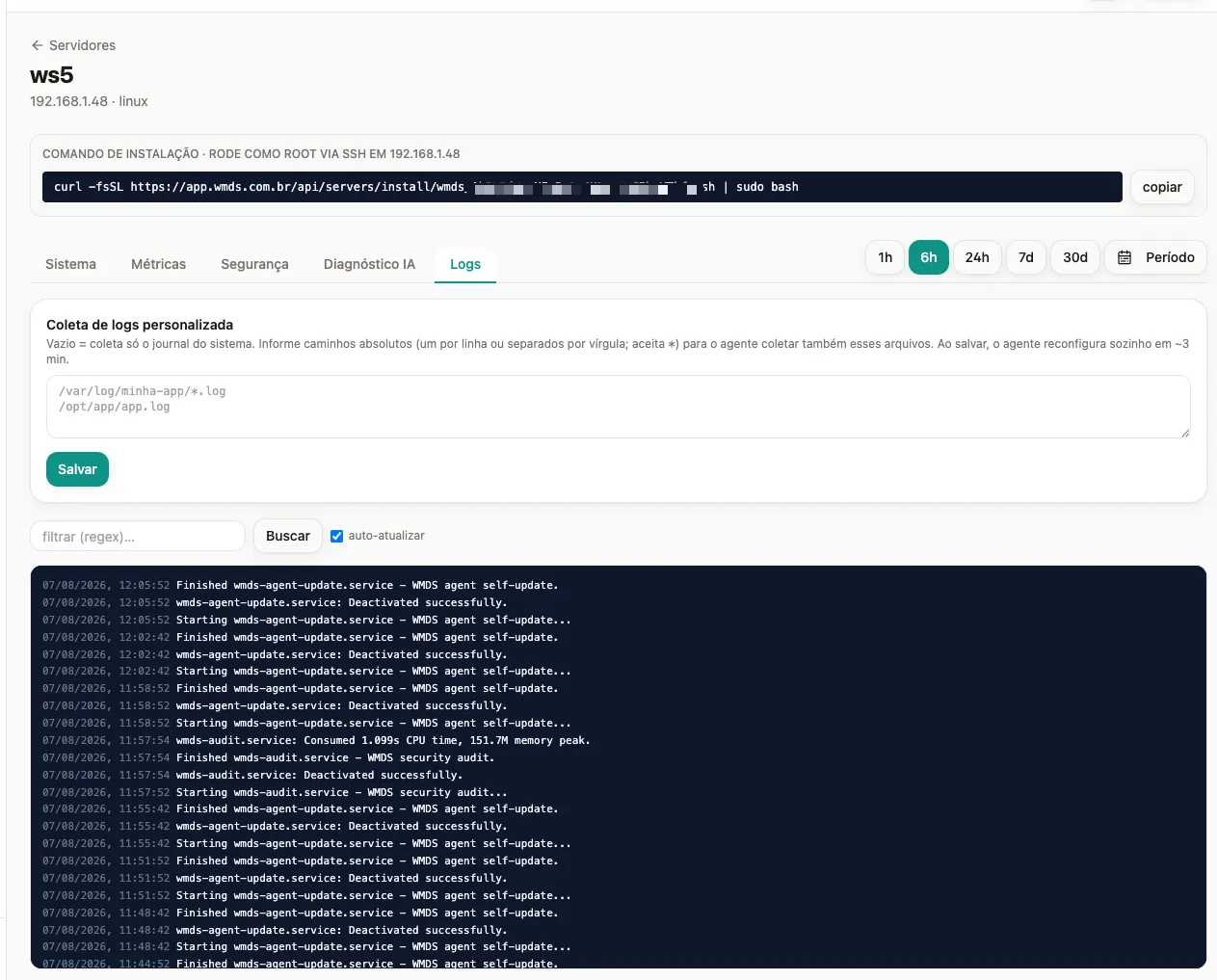1217x980 pixels.
Task: Toggle the auto-atualizar checkbox
Action: pyautogui.click(x=336, y=536)
